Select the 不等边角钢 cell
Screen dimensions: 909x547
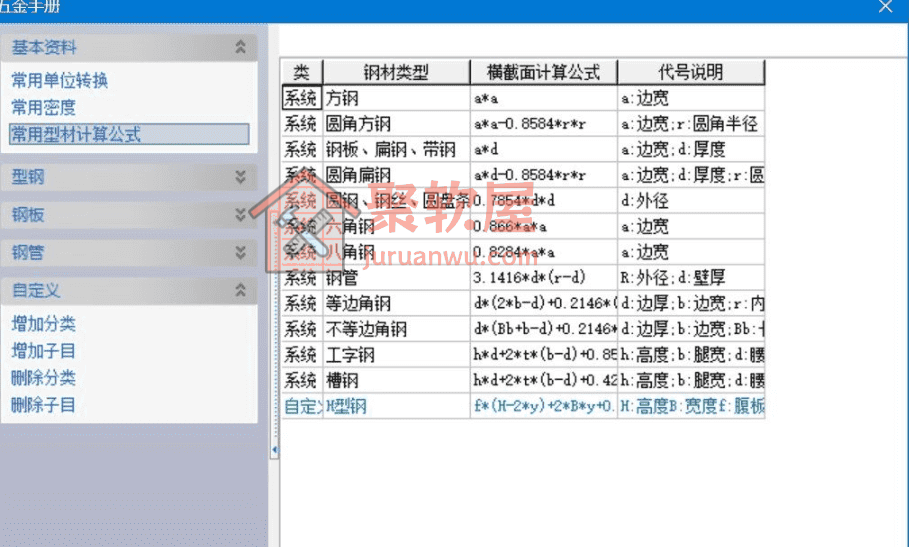396,329
